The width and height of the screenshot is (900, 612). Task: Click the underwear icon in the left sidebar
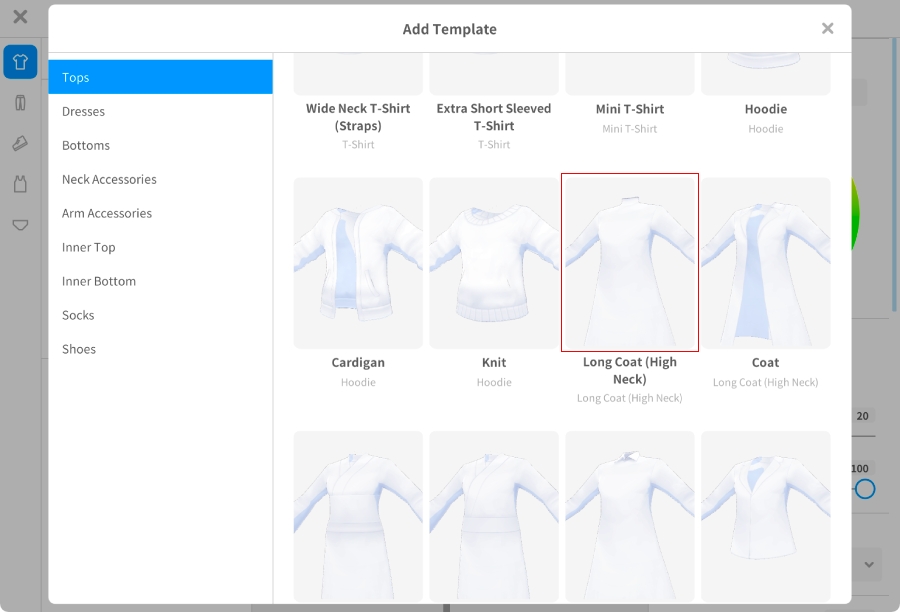click(20, 225)
